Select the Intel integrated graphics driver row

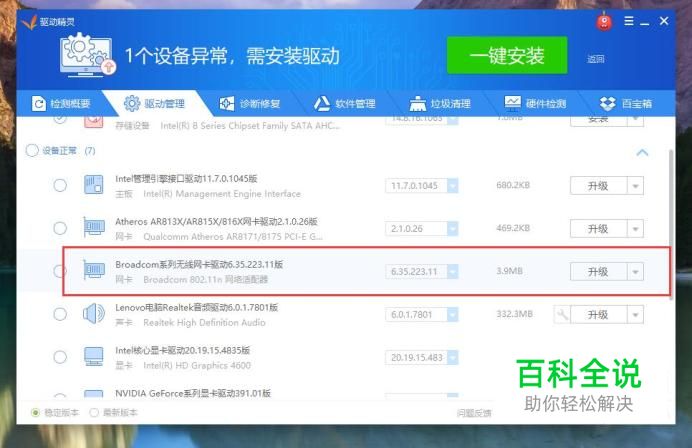pyautogui.click(x=60, y=357)
